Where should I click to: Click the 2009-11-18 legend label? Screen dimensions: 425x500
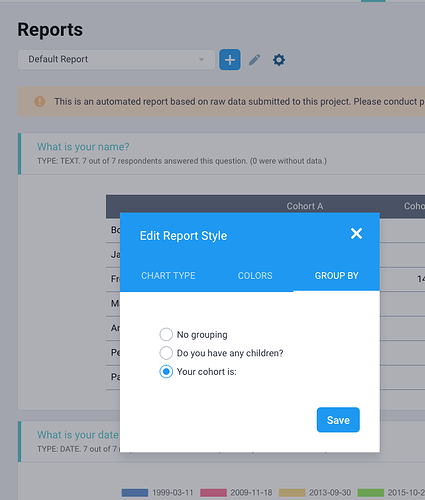(251, 493)
